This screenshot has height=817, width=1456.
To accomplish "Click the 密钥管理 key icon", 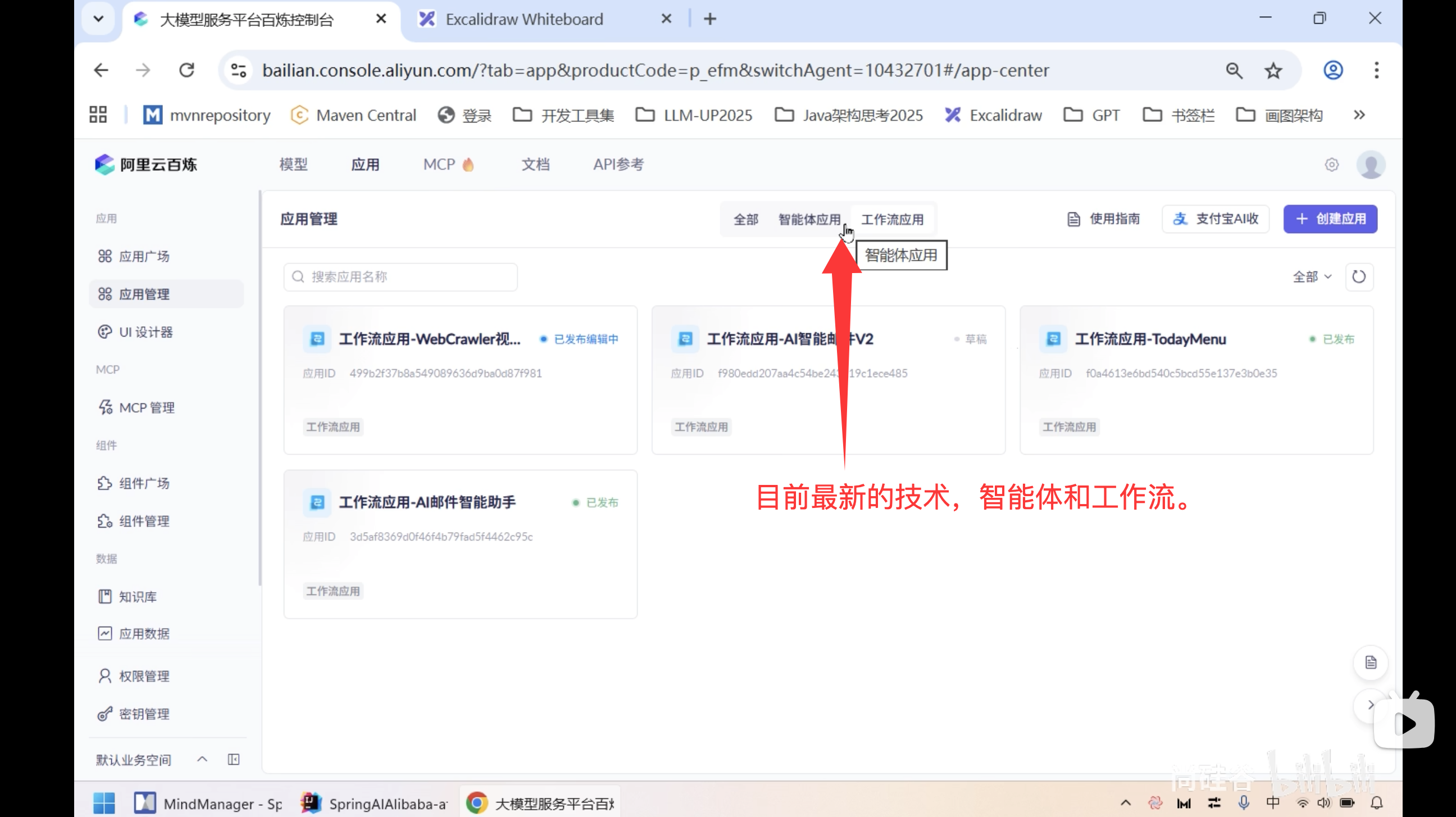I will point(104,713).
